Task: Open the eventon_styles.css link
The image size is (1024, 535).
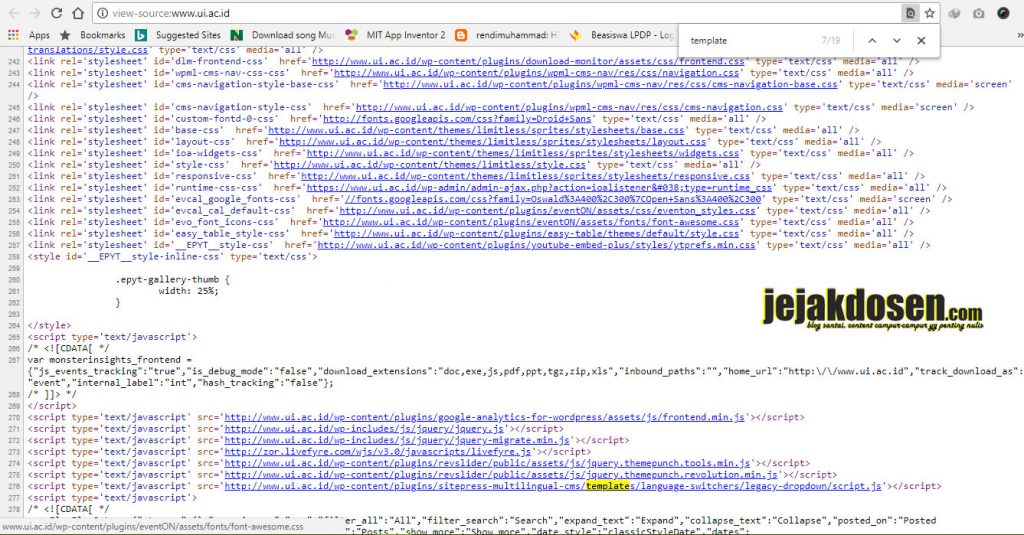Action: [547, 210]
